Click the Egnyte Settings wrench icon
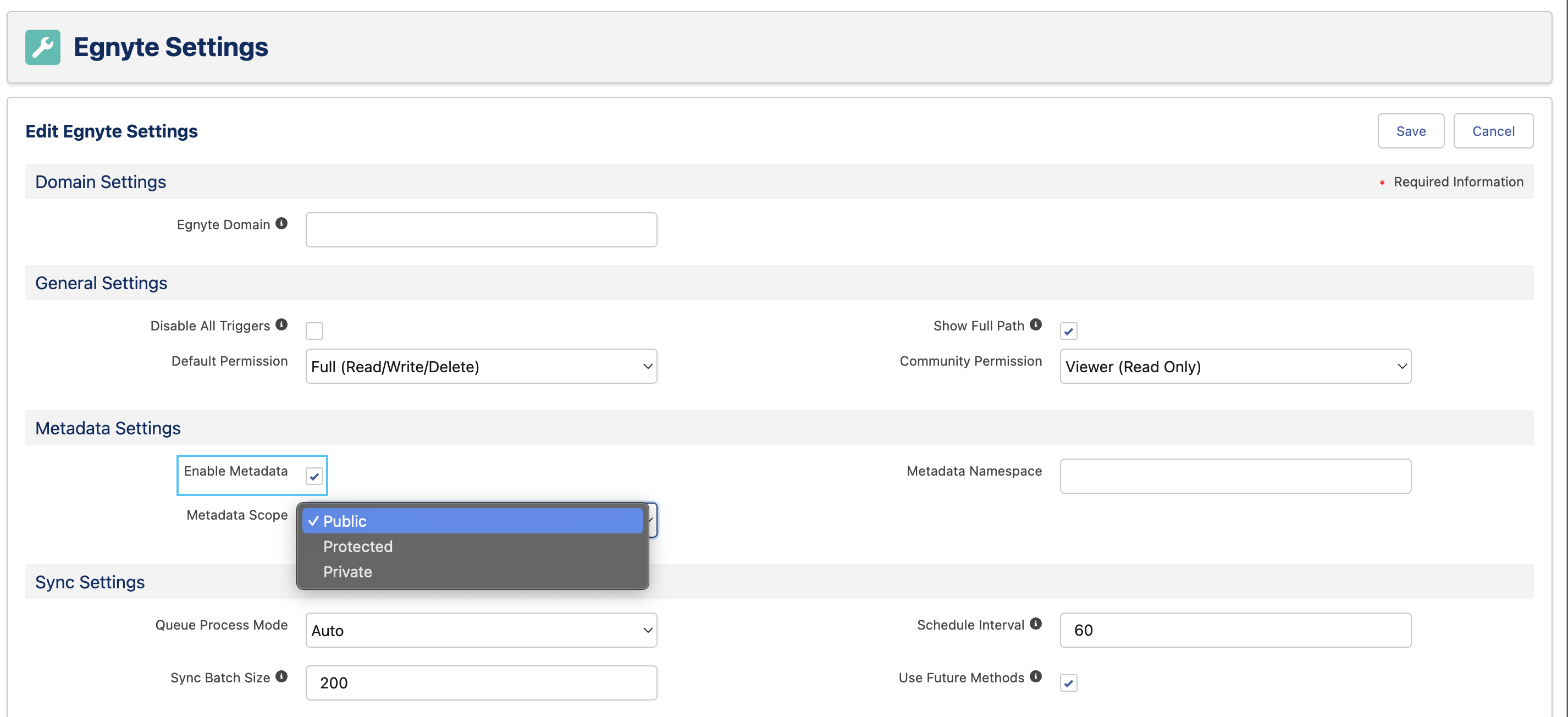This screenshot has width=1568, height=717. click(x=43, y=47)
